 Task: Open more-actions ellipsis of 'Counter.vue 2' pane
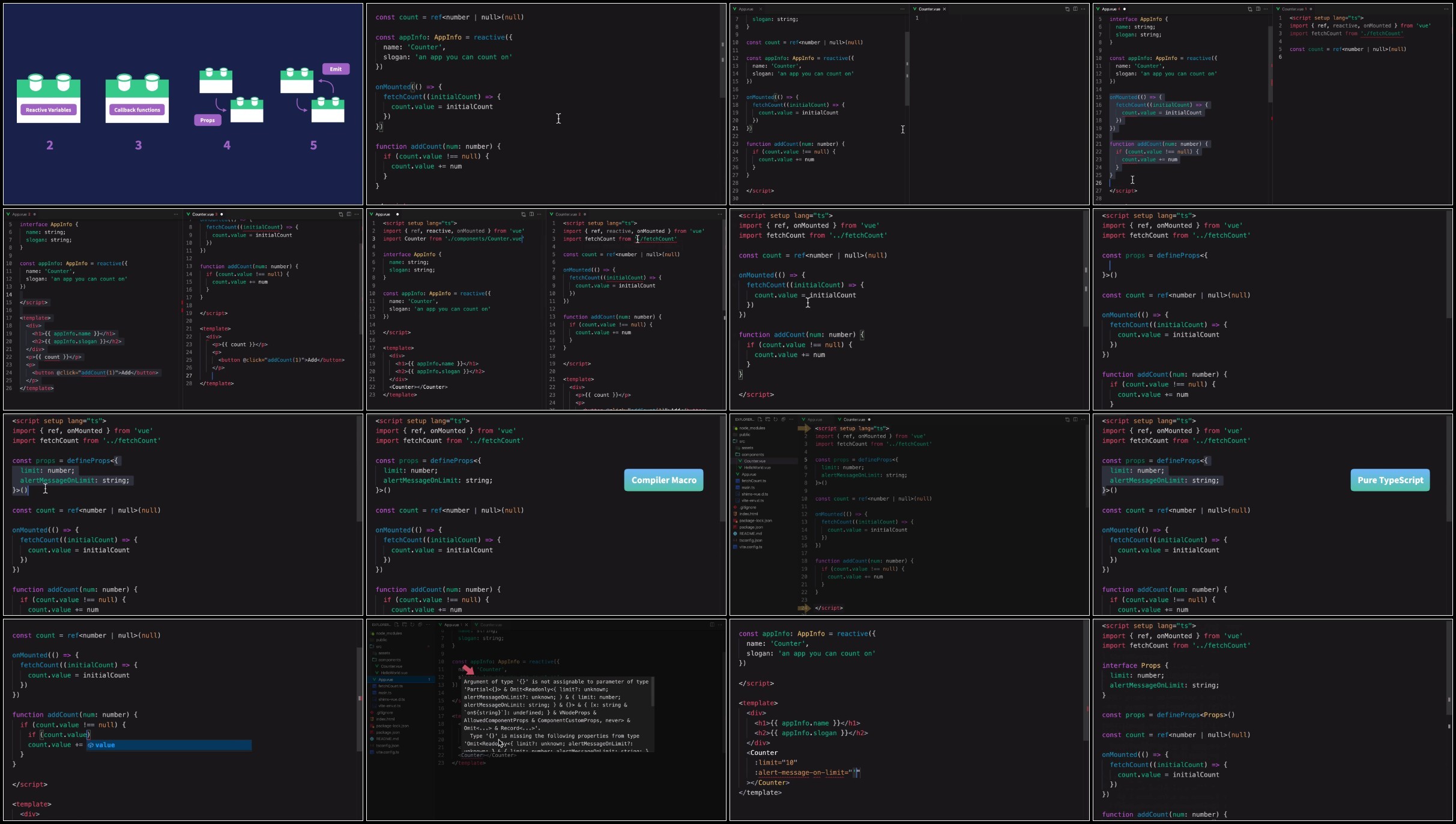(x=719, y=214)
